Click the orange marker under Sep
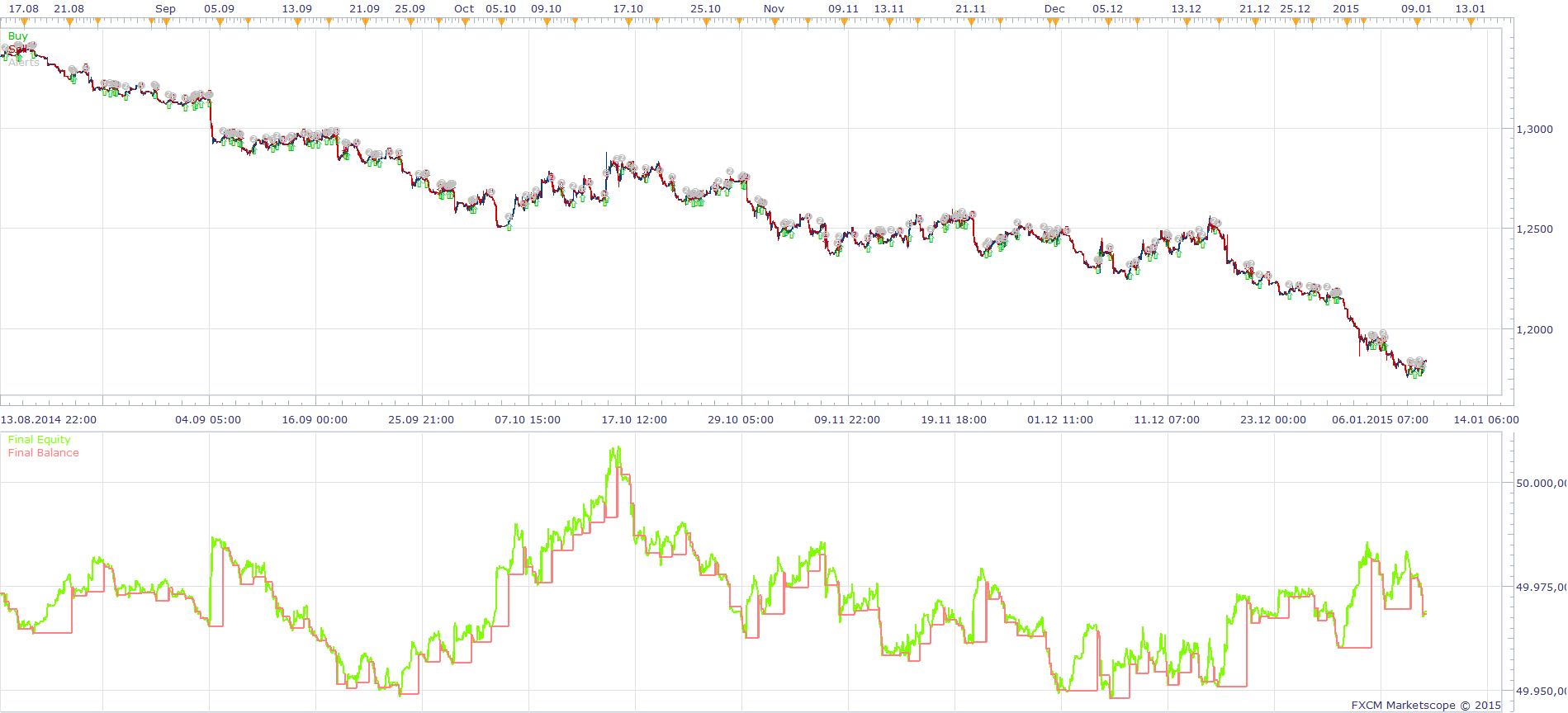Viewport: 1568px width, 713px height. click(x=166, y=22)
